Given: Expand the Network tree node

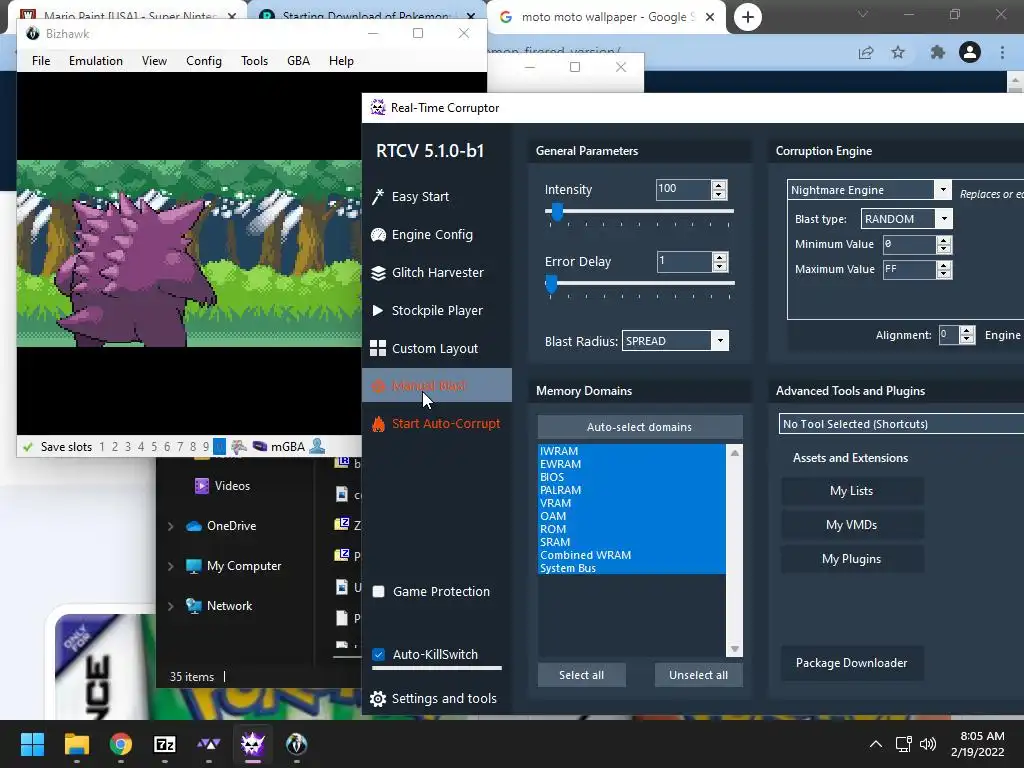Looking at the screenshot, I should click(170, 606).
